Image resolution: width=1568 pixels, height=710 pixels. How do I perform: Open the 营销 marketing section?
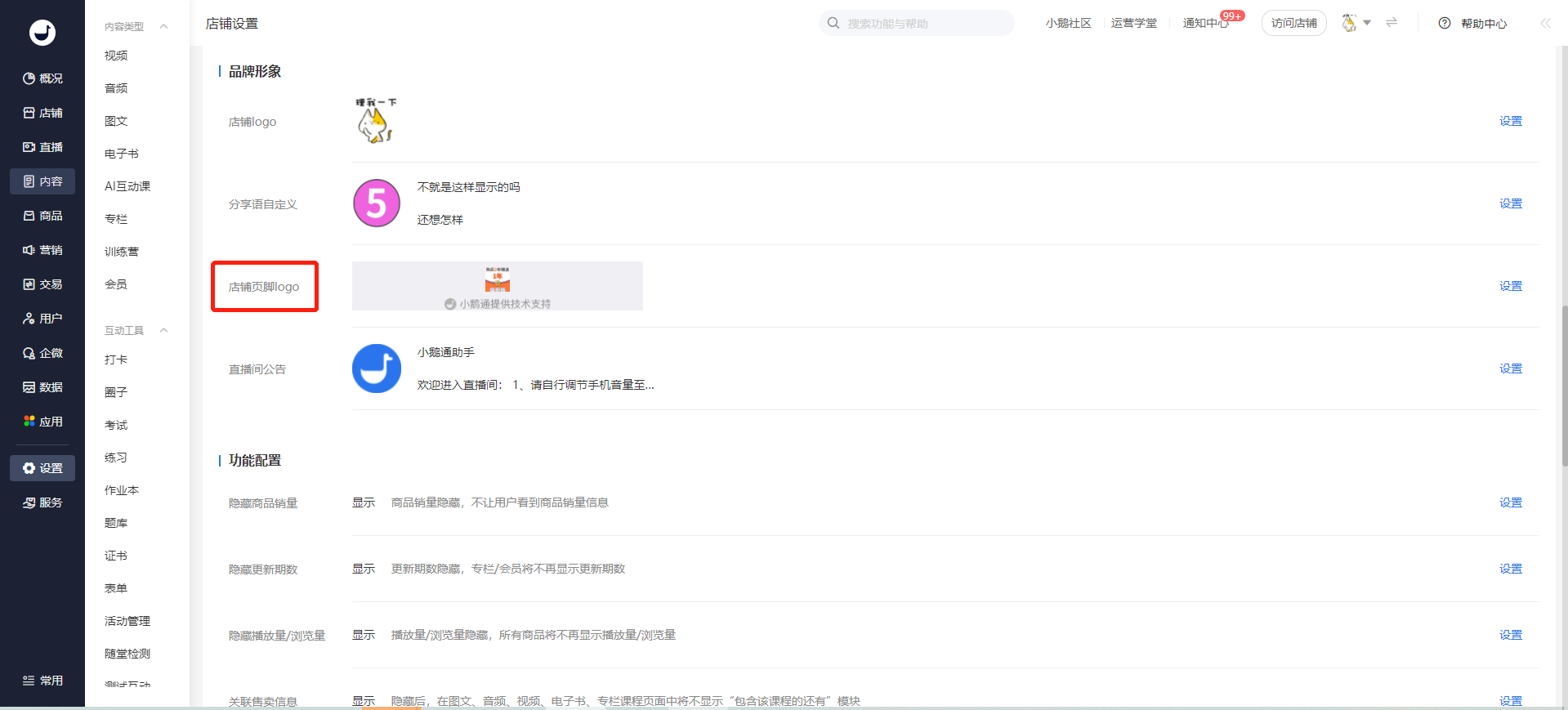coord(42,250)
